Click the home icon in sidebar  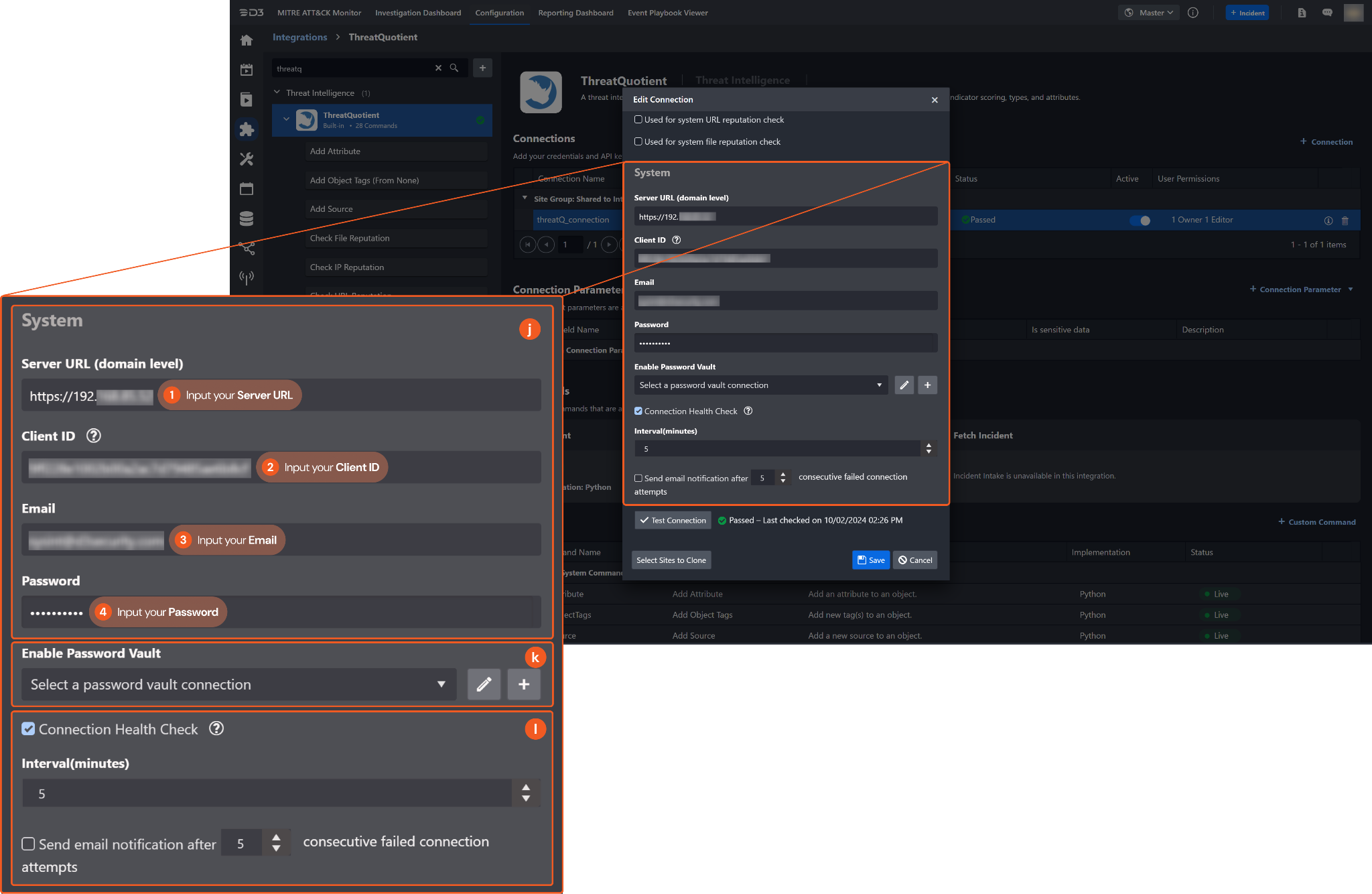click(247, 40)
